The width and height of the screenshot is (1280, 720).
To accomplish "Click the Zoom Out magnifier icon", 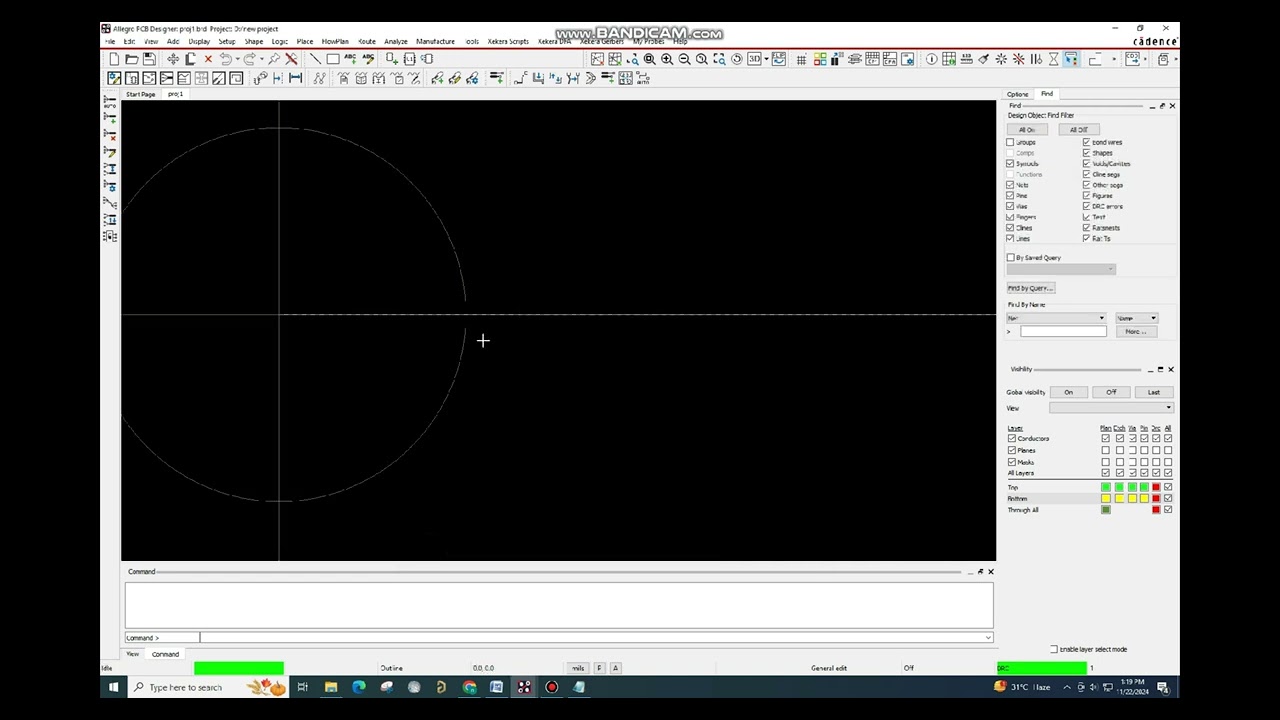I will tap(684, 59).
